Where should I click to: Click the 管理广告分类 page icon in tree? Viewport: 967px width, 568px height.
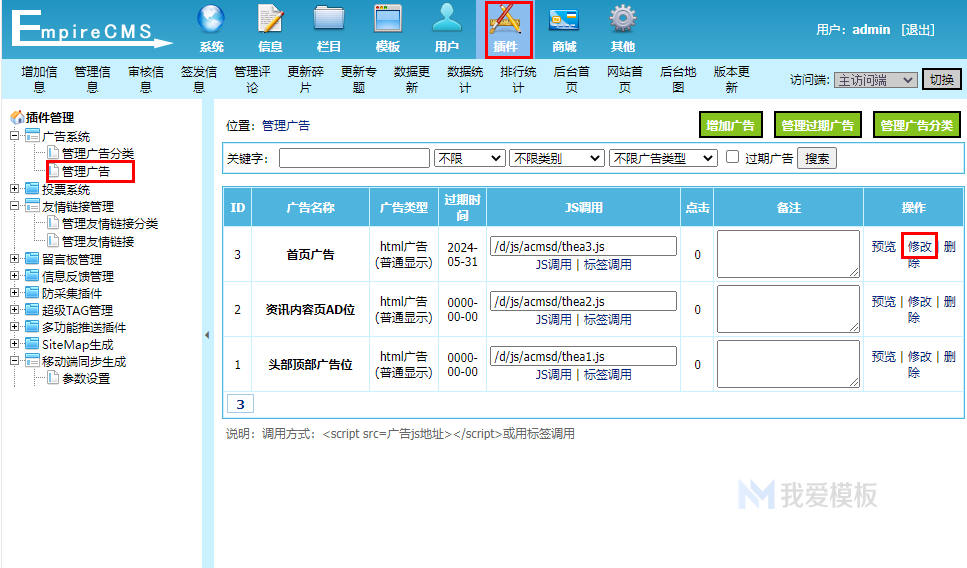pos(53,152)
